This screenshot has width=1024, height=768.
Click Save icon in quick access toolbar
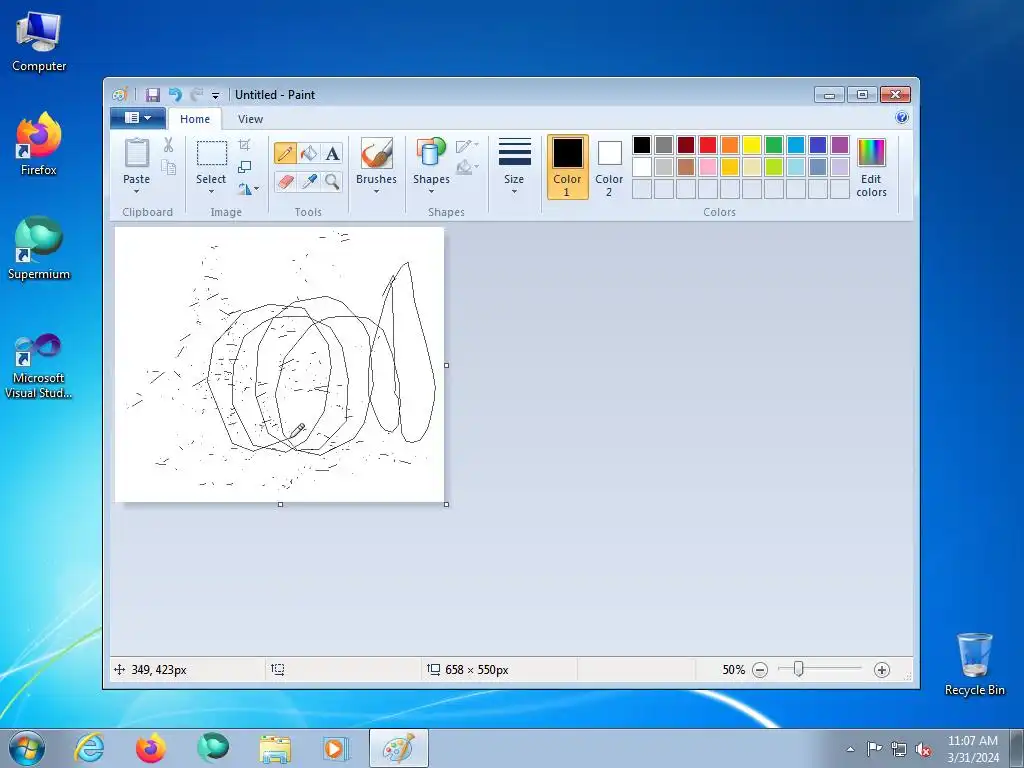(152, 95)
